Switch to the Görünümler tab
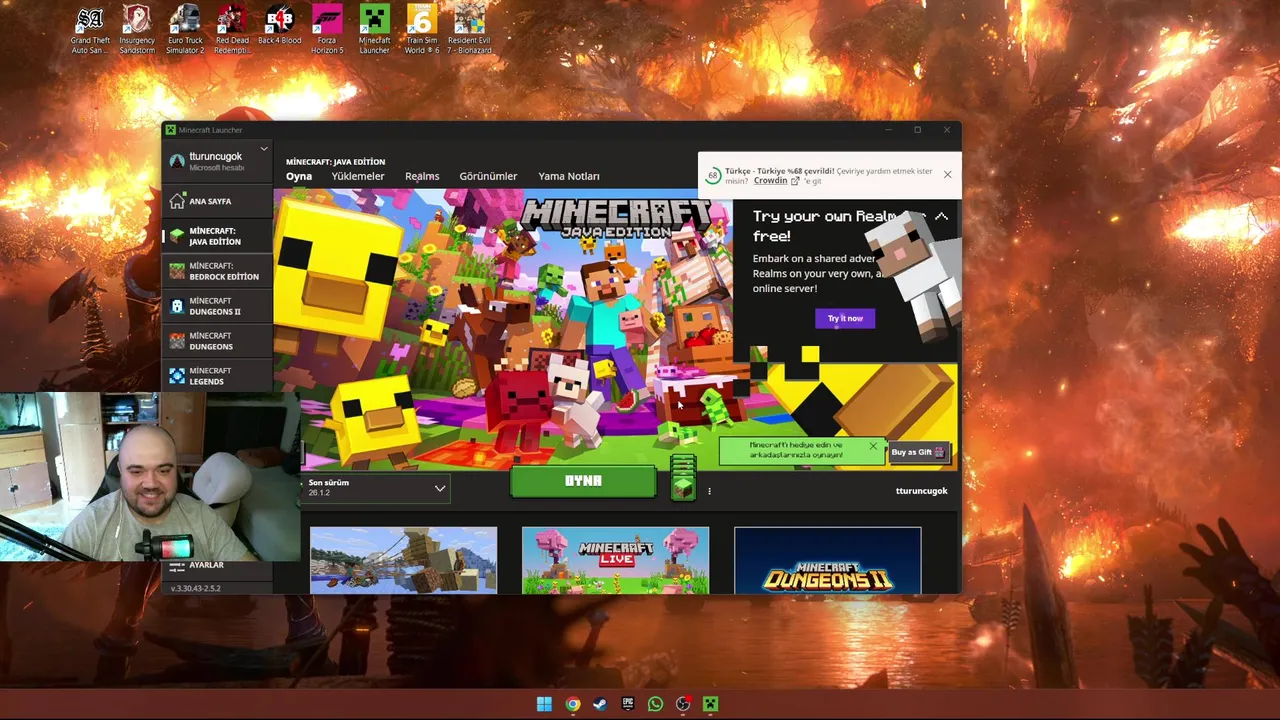 pos(488,176)
